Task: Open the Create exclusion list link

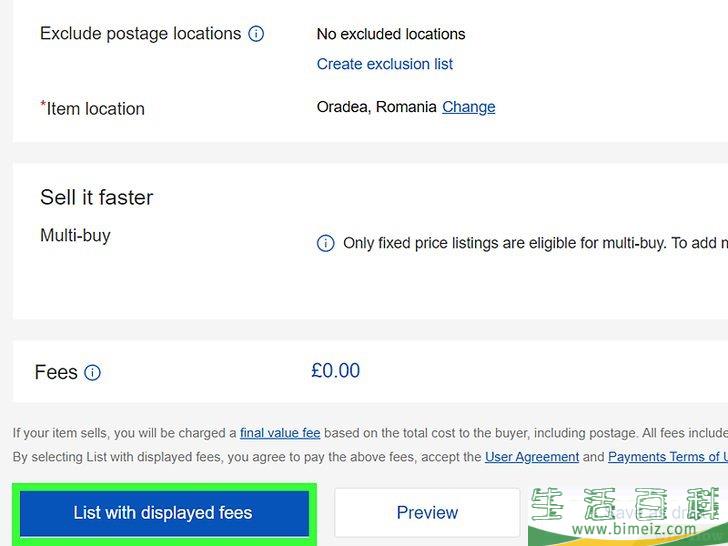Action: [384, 64]
